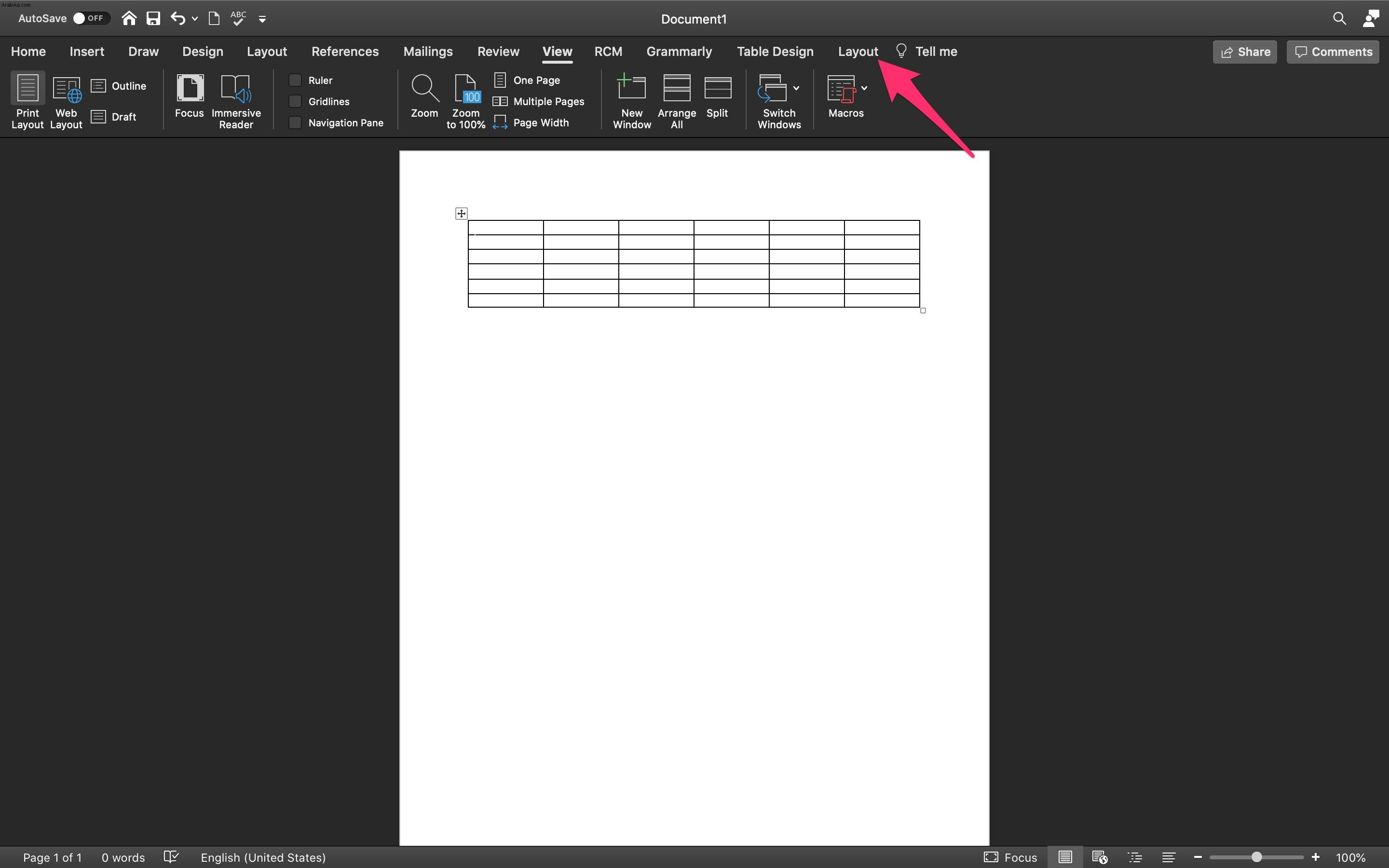The height and width of the screenshot is (868, 1389).
Task: Split the document window
Action: [718, 96]
